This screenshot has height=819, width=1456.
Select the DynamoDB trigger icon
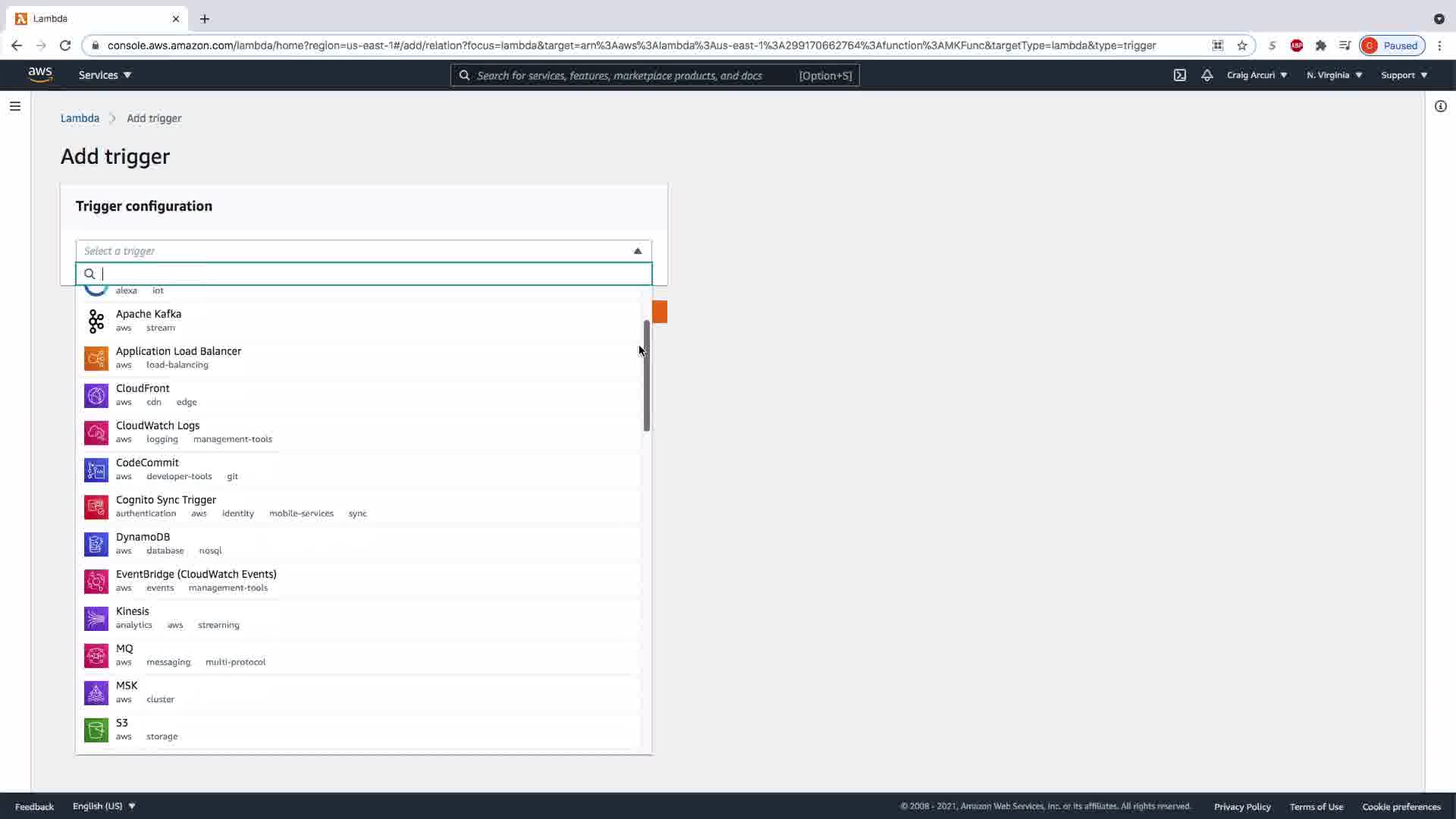[96, 544]
